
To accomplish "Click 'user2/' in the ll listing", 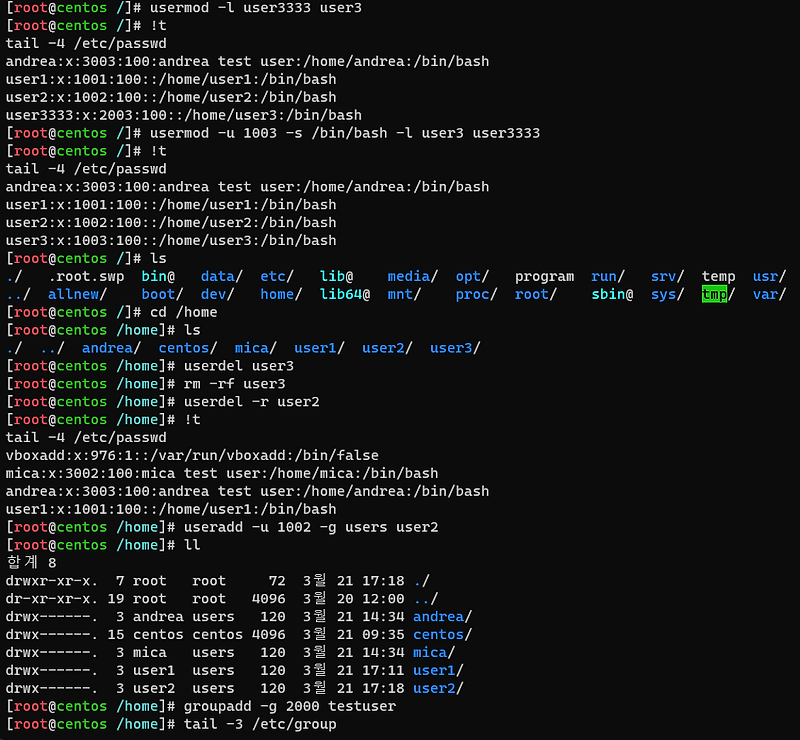I will 438,688.
